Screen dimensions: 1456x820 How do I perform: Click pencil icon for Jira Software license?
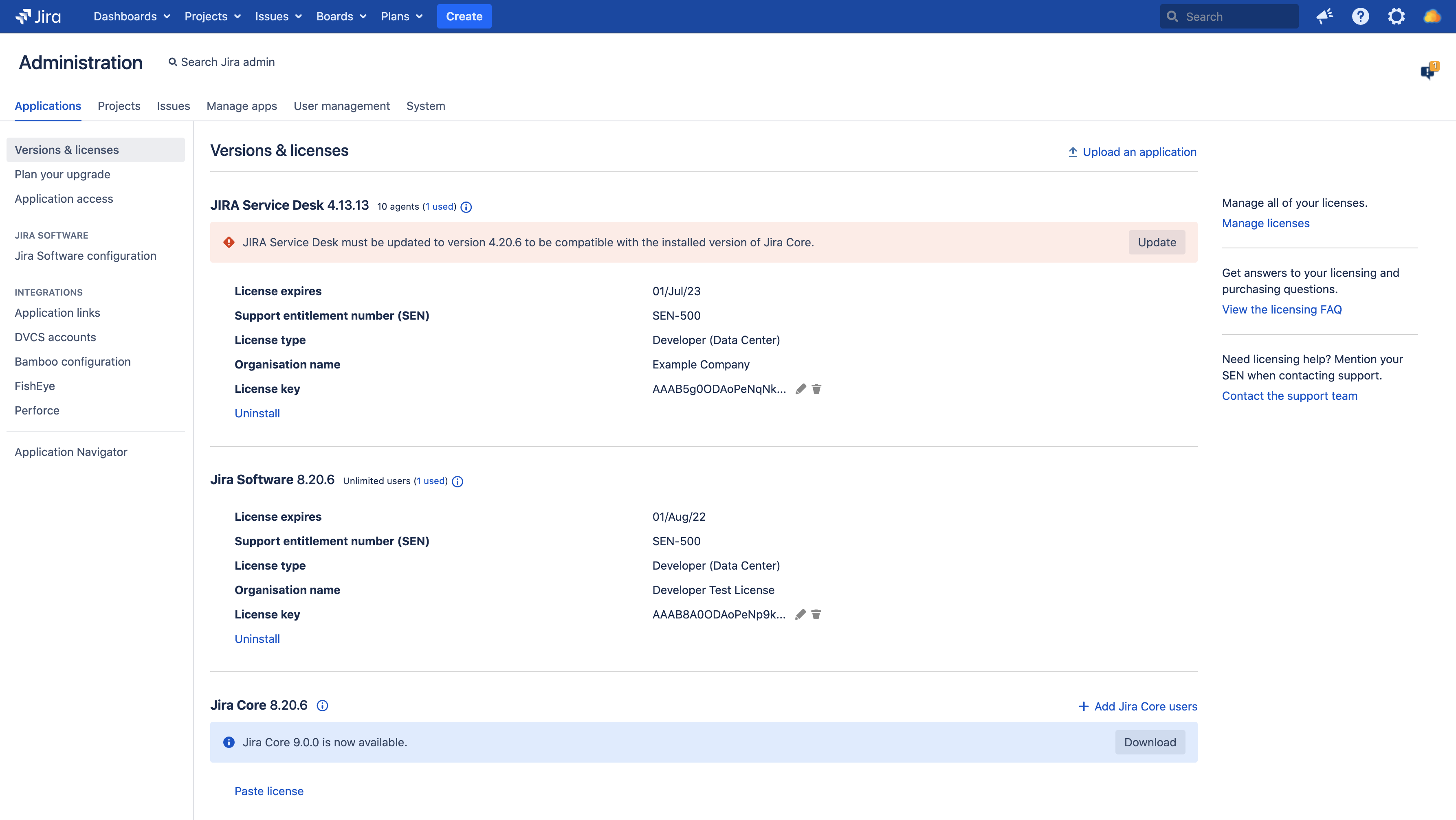pyautogui.click(x=801, y=614)
